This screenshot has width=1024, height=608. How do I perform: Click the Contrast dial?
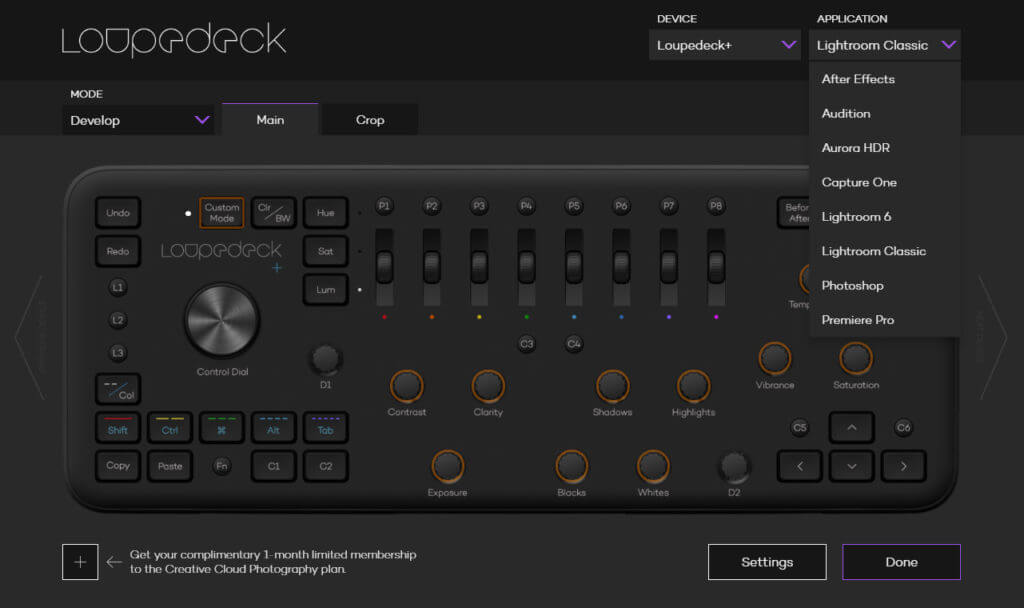406,386
